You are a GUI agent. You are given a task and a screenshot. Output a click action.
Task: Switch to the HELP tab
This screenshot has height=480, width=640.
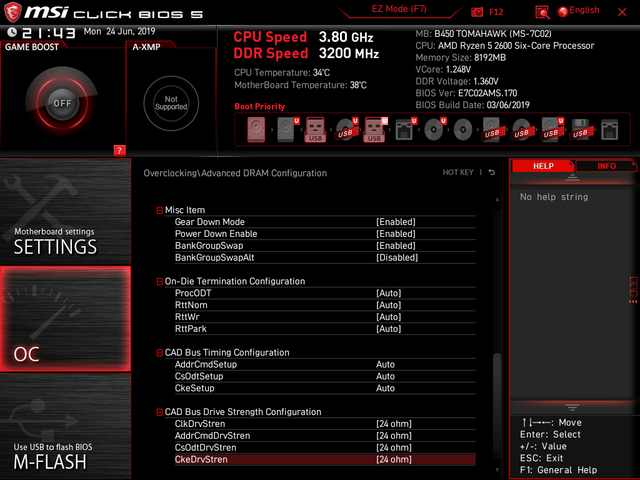click(543, 166)
